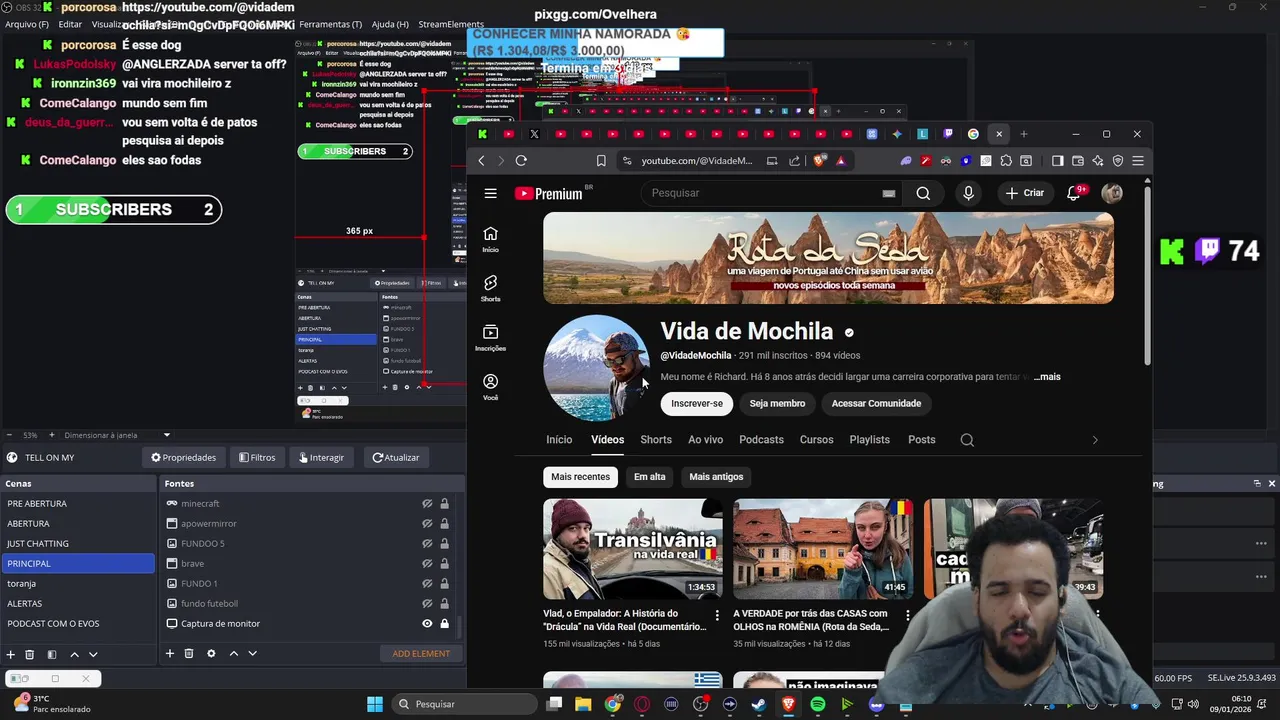Show more channel tabs chevron

tap(1095, 440)
